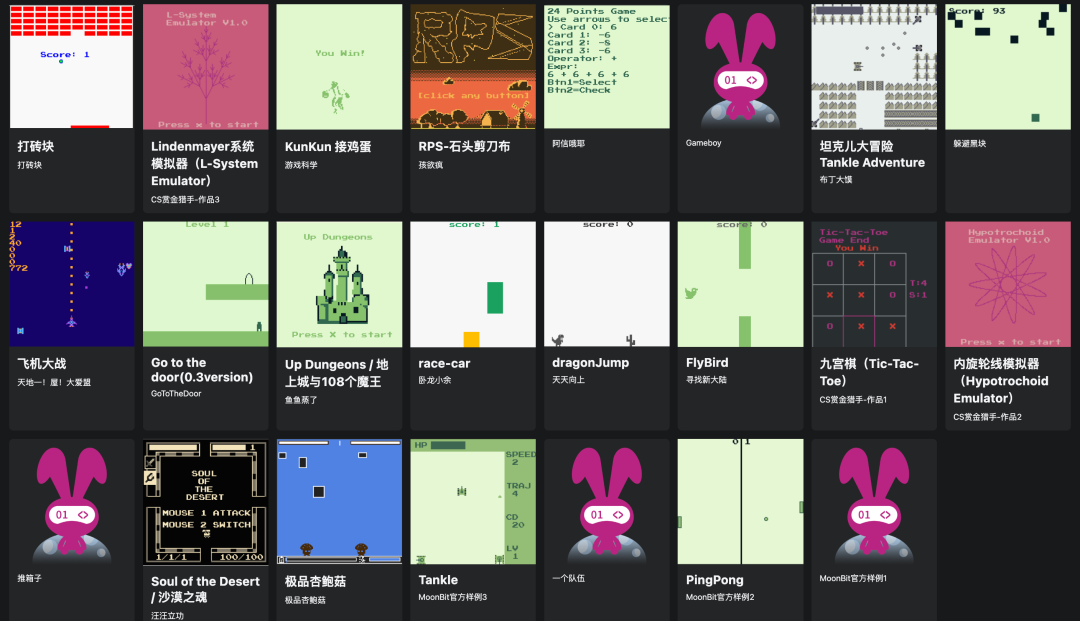1080x621 pixels.
Task: Open the Tankle title above MoonBit官方样例3
Action: (438, 580)
